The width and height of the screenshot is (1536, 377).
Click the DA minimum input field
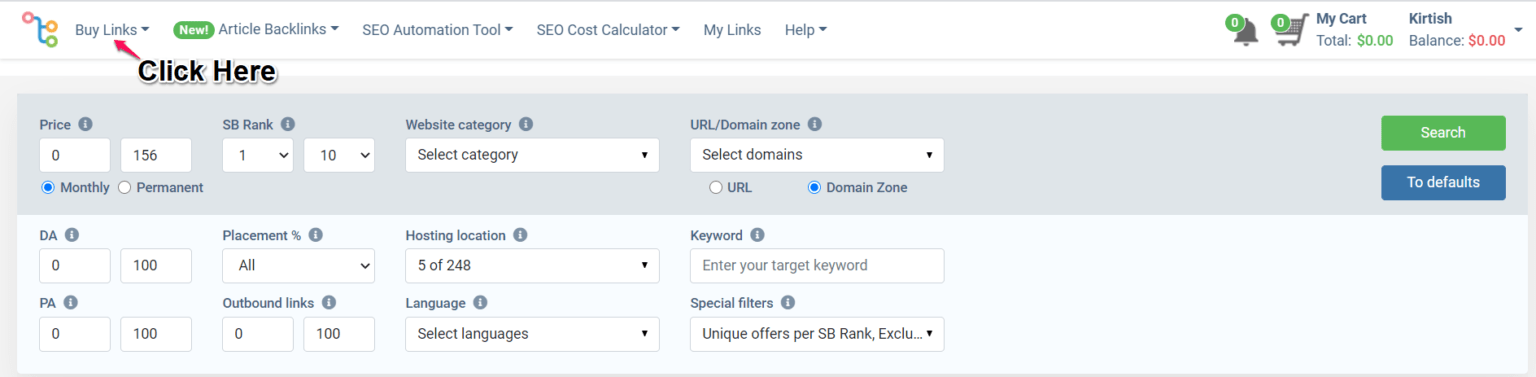(75, 265)
